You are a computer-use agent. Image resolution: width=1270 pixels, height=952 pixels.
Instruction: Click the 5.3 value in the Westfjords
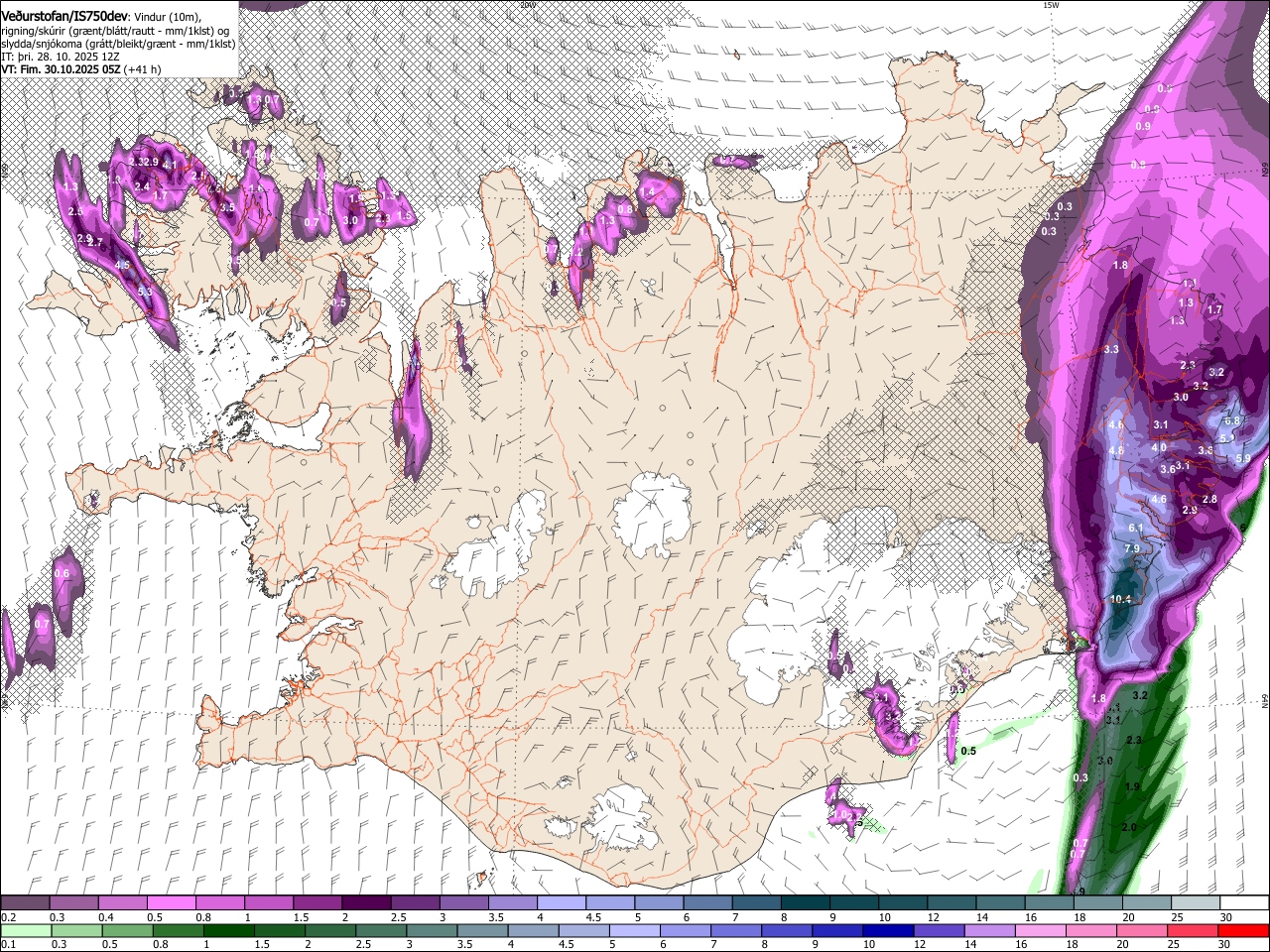[145, 292]
